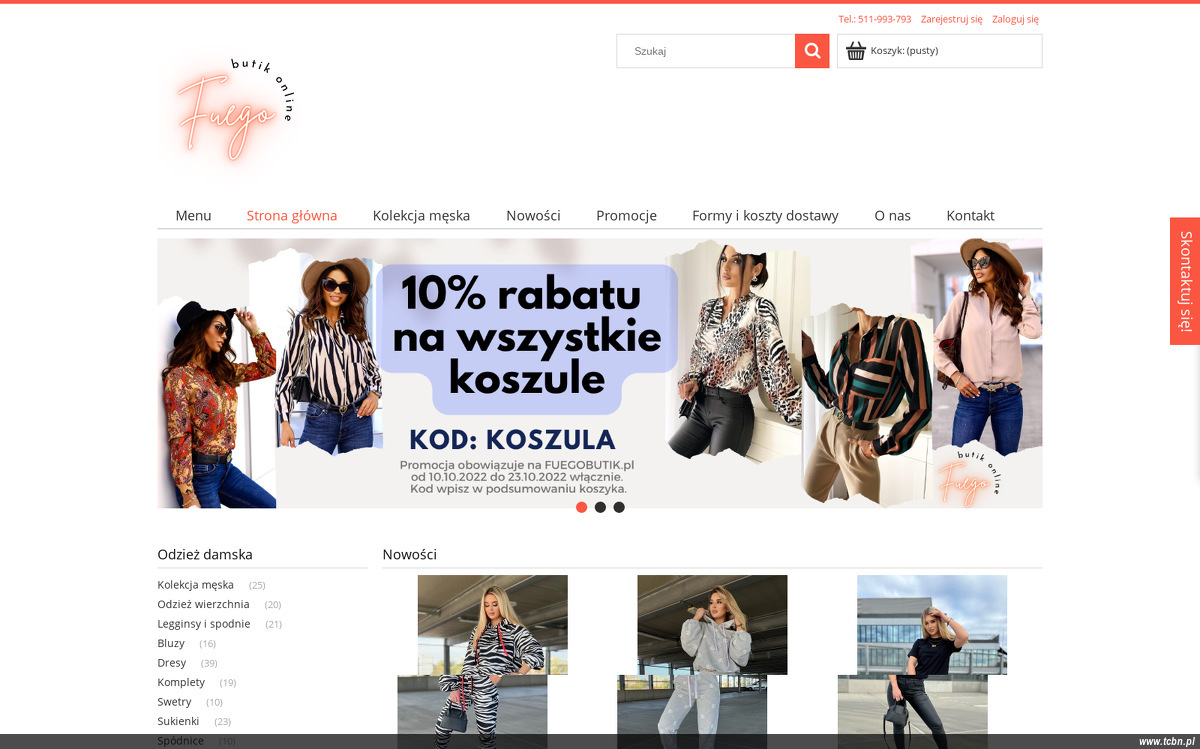Select the first slider dot indicator
Screen dimensions: 1200x749
point(581,507)
